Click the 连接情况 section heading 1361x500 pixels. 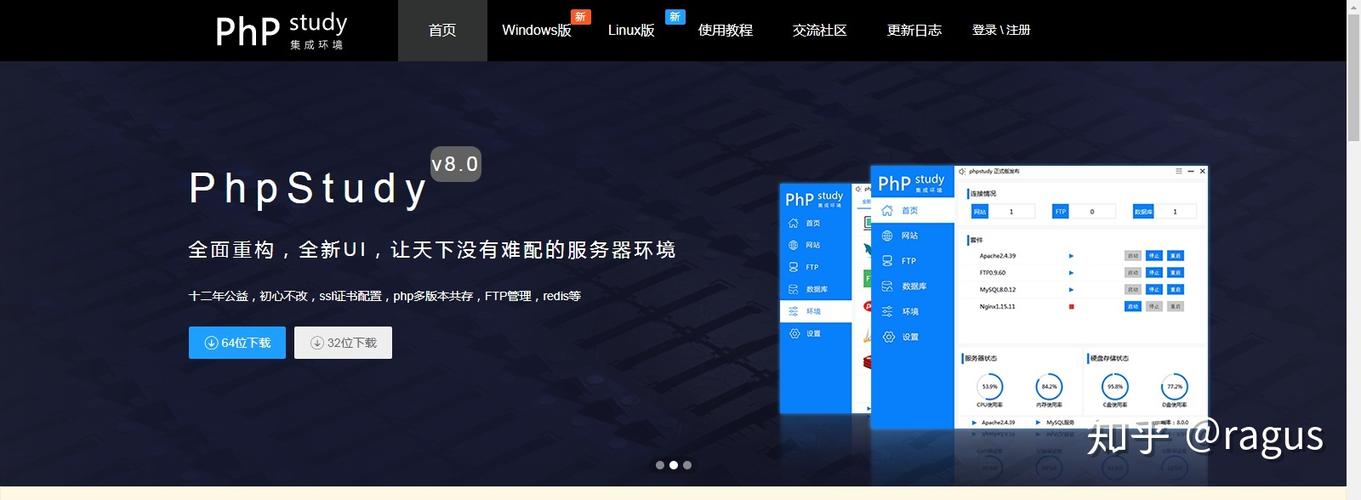[982, 193]
